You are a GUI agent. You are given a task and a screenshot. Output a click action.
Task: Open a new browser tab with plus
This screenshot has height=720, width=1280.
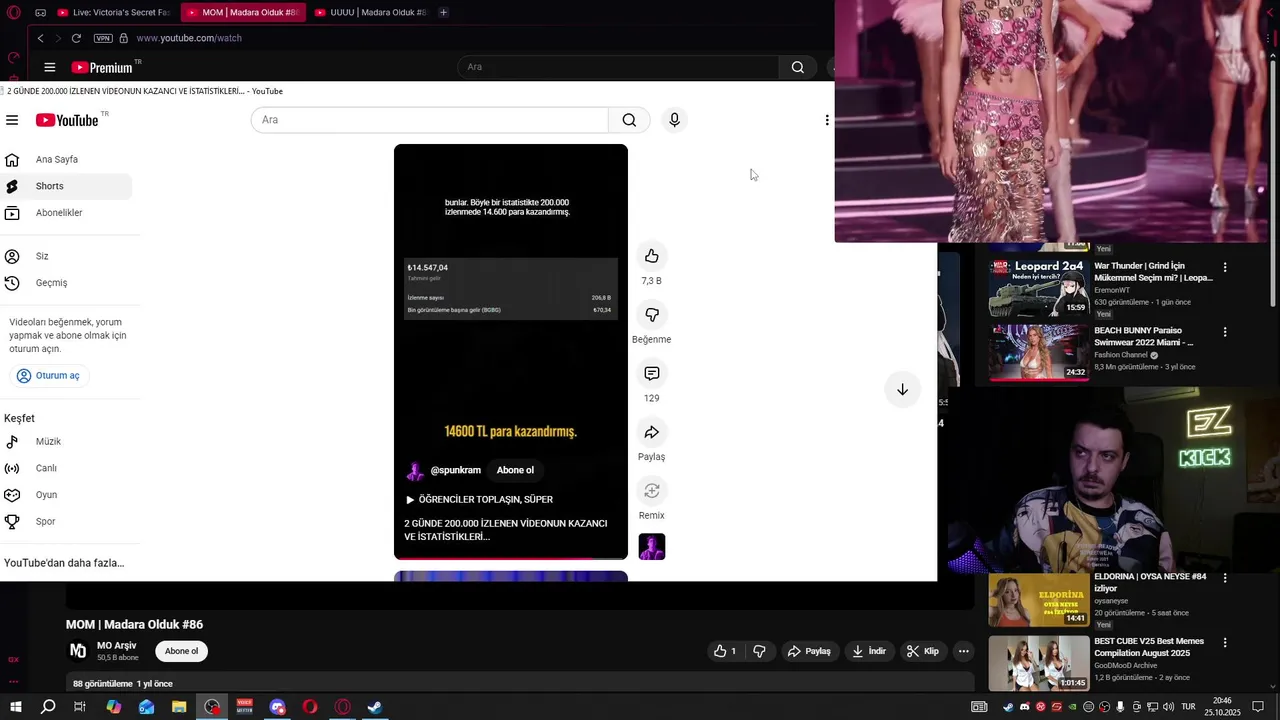point(443,12)
